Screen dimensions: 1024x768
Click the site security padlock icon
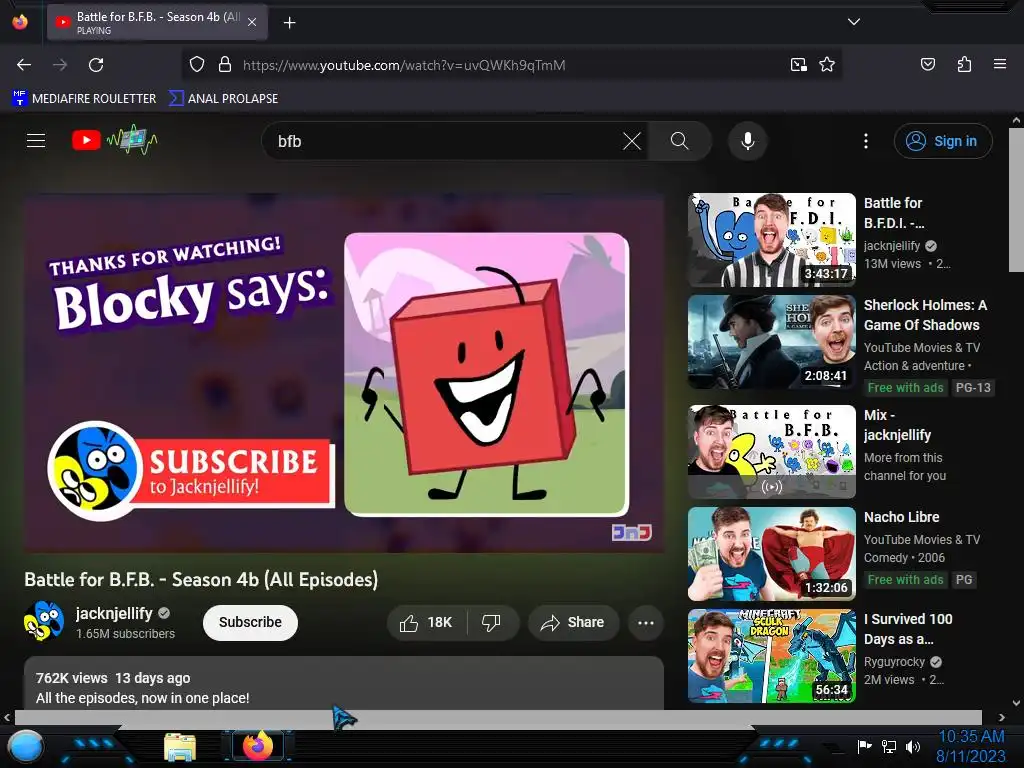tap(225, 65)
